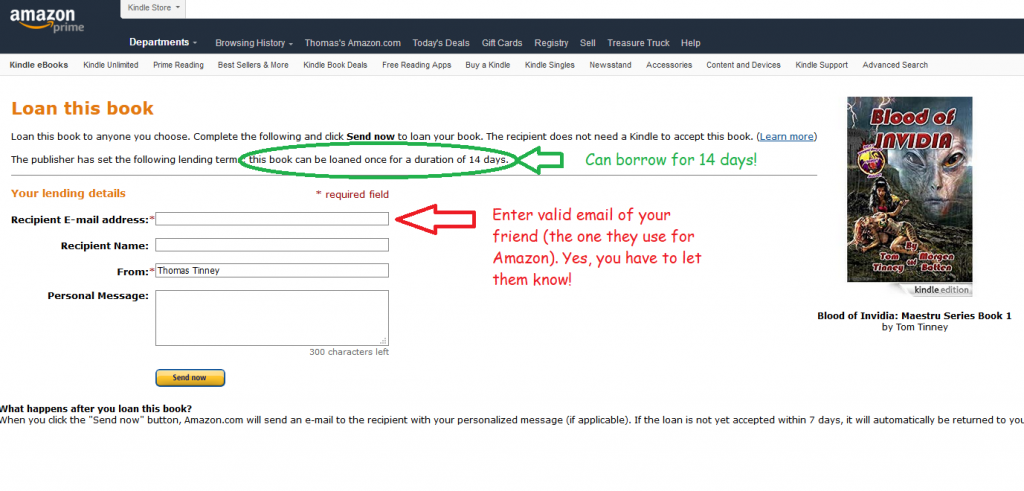1024x491 pixels.
Task: Open Buy a Kindle
Action: [488, 65]
